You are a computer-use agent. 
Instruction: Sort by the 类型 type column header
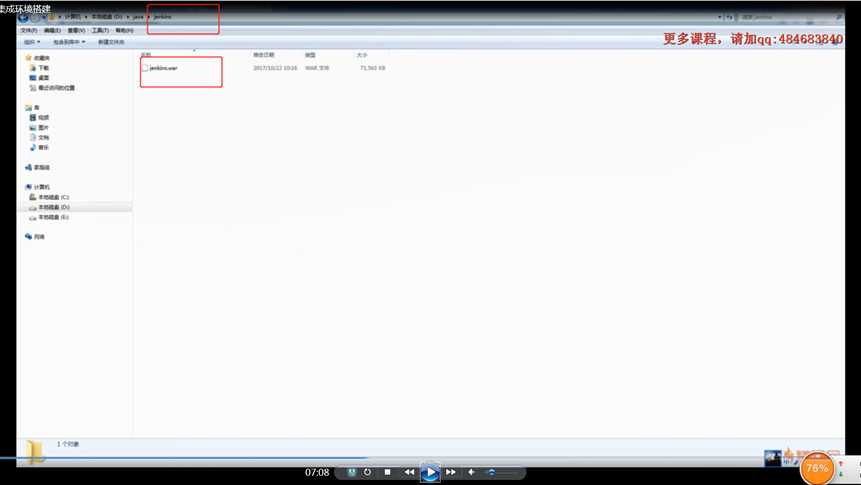tap(310, 55)
